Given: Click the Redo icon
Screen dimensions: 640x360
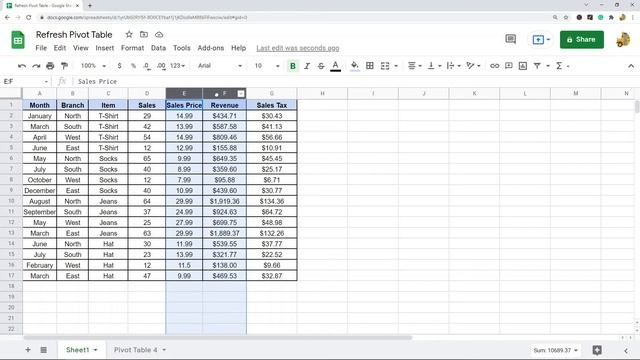Looking at the screenshot, I should coord(36,66).
